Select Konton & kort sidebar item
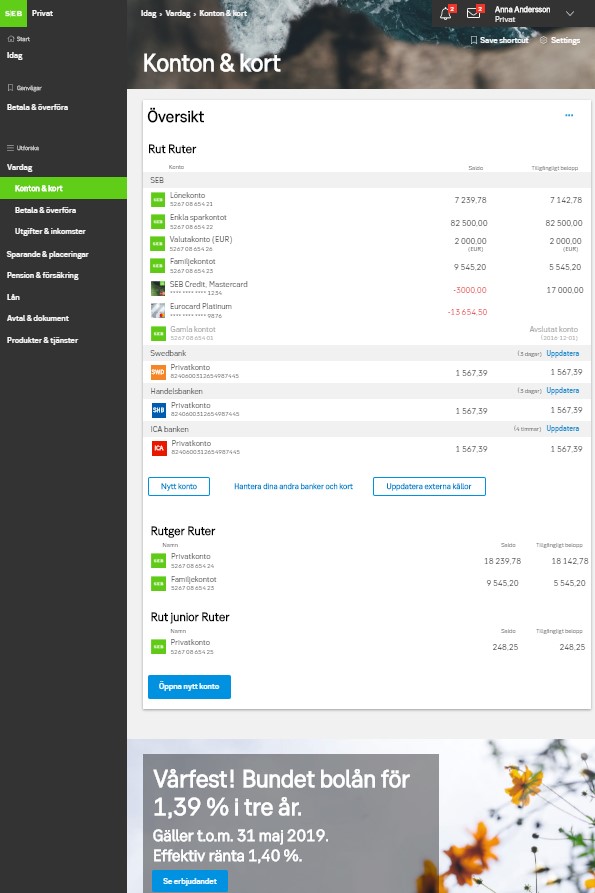595x893 pixels. (x=63, y=188)
